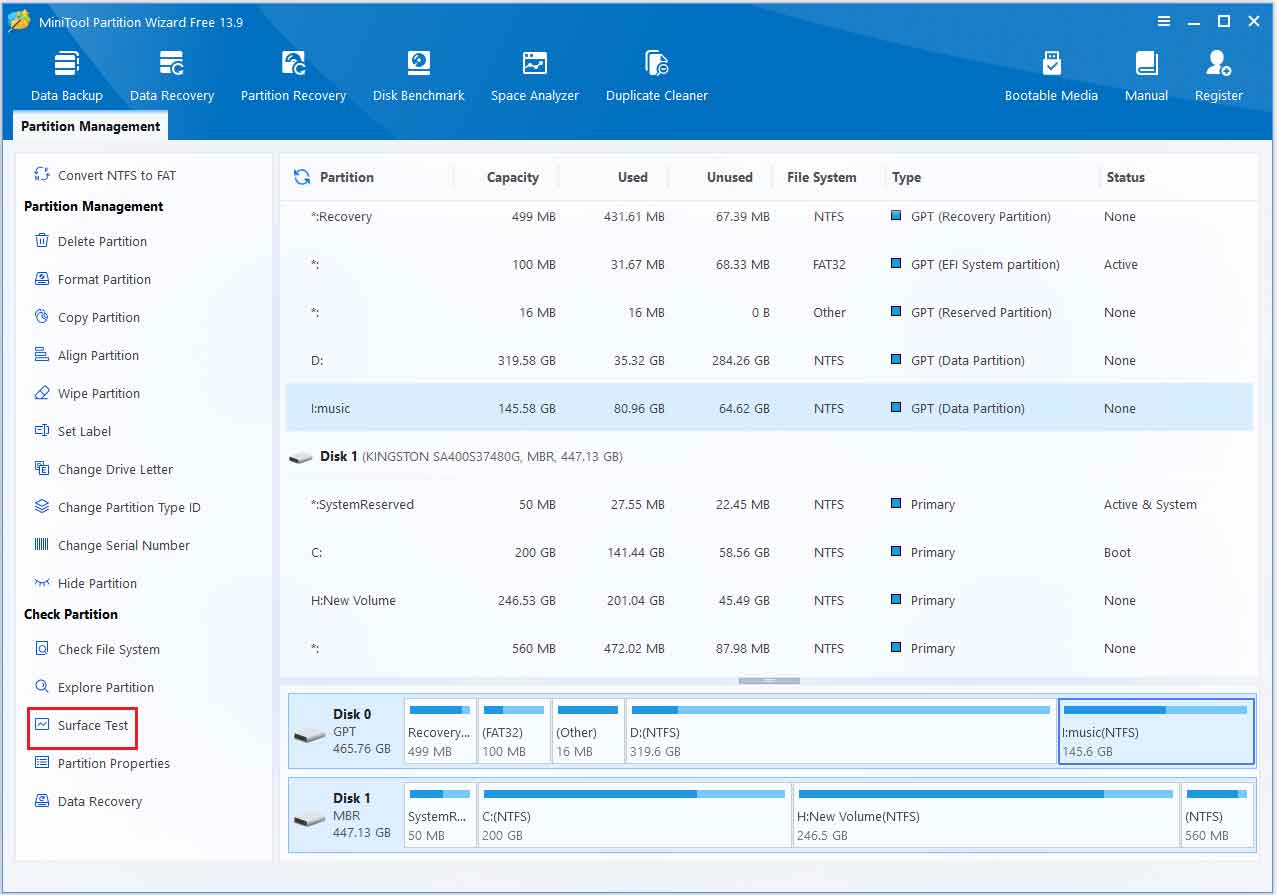Image resolution: width=1277 pixels, height=895 pixels.
Task: Choose Delete Partition in sidebar
Action: (x=91, y=241)
